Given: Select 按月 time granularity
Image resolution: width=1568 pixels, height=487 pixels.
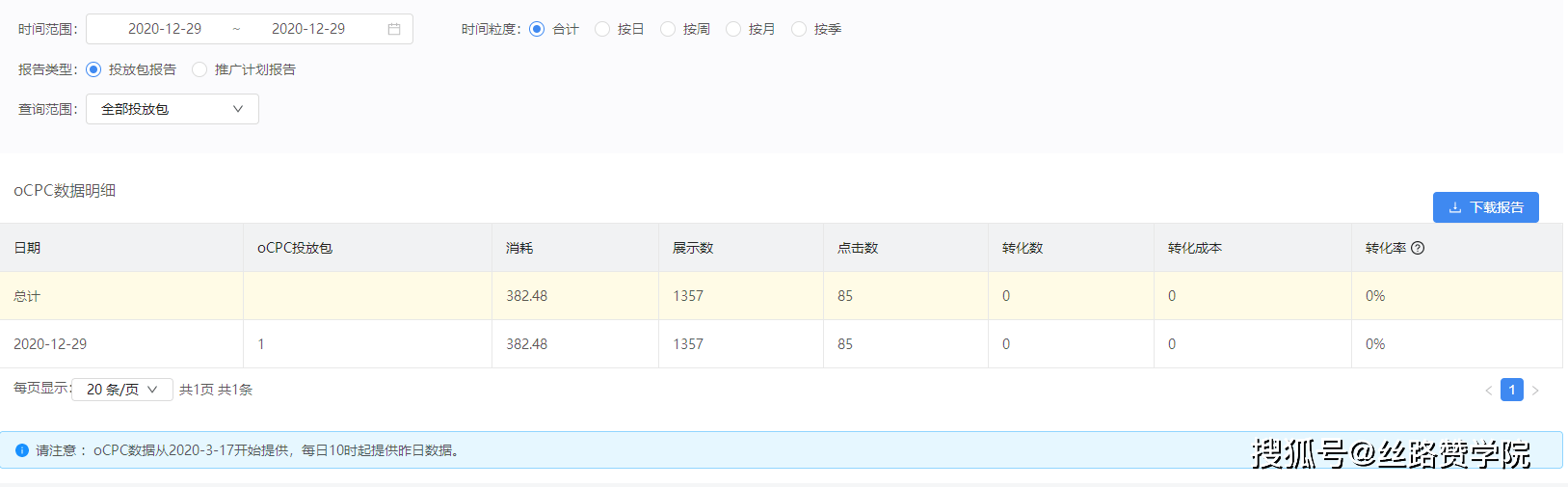Looking at the screenshot, I should [x=733, y=29].
